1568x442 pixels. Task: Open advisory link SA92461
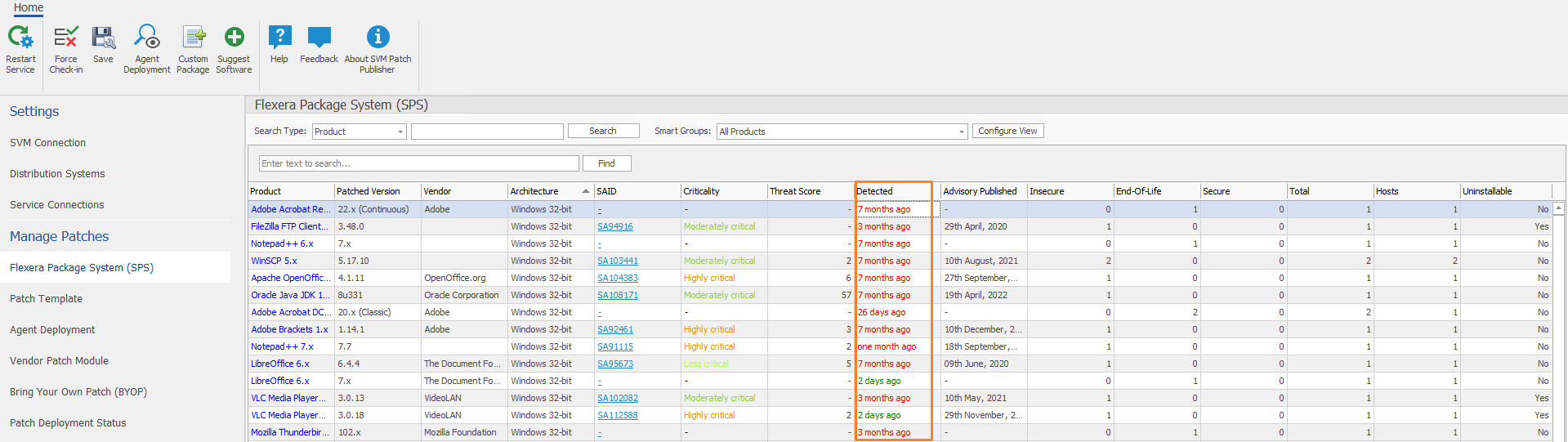[x=615, y=329]
